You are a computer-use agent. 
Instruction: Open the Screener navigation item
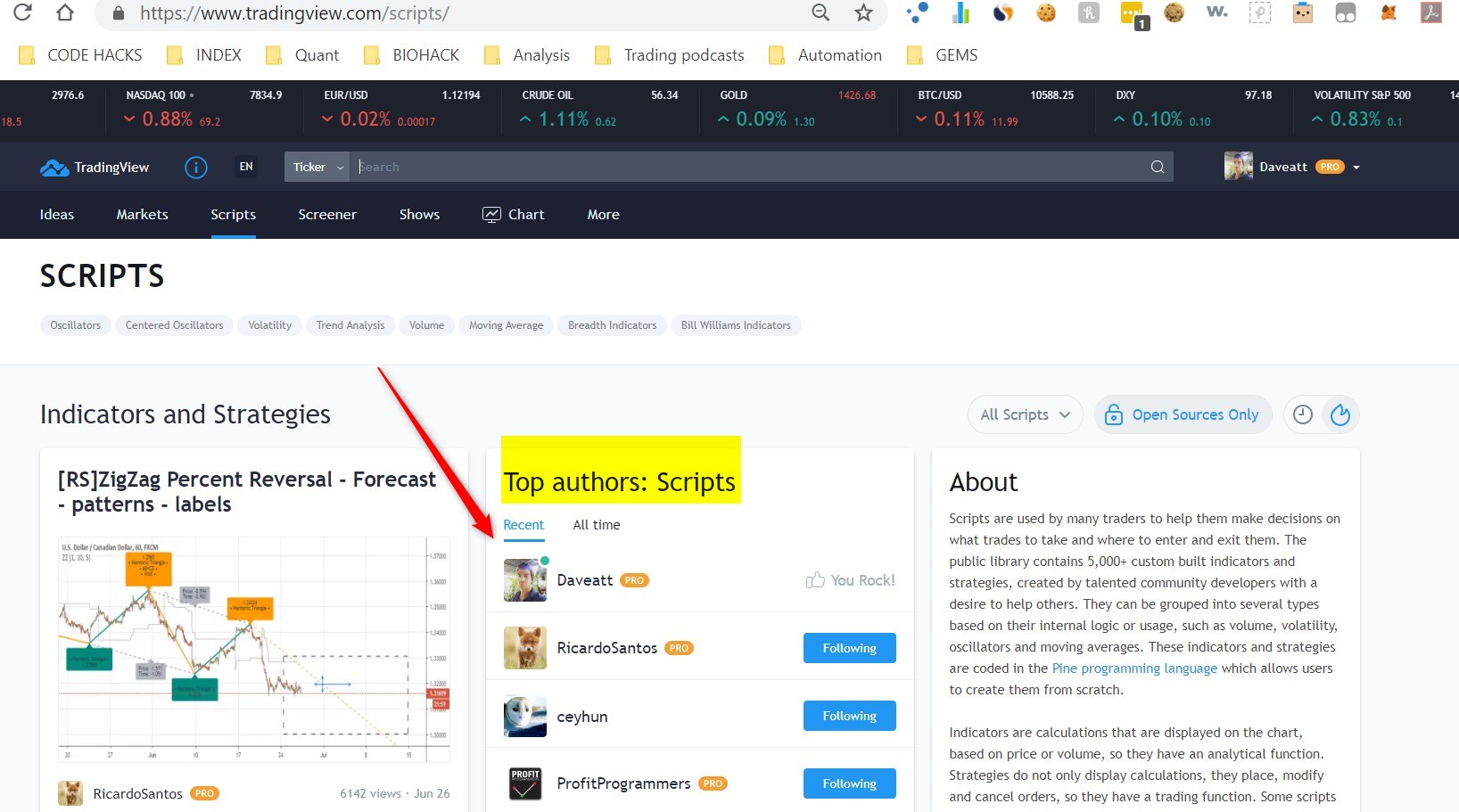click(327, 215)
